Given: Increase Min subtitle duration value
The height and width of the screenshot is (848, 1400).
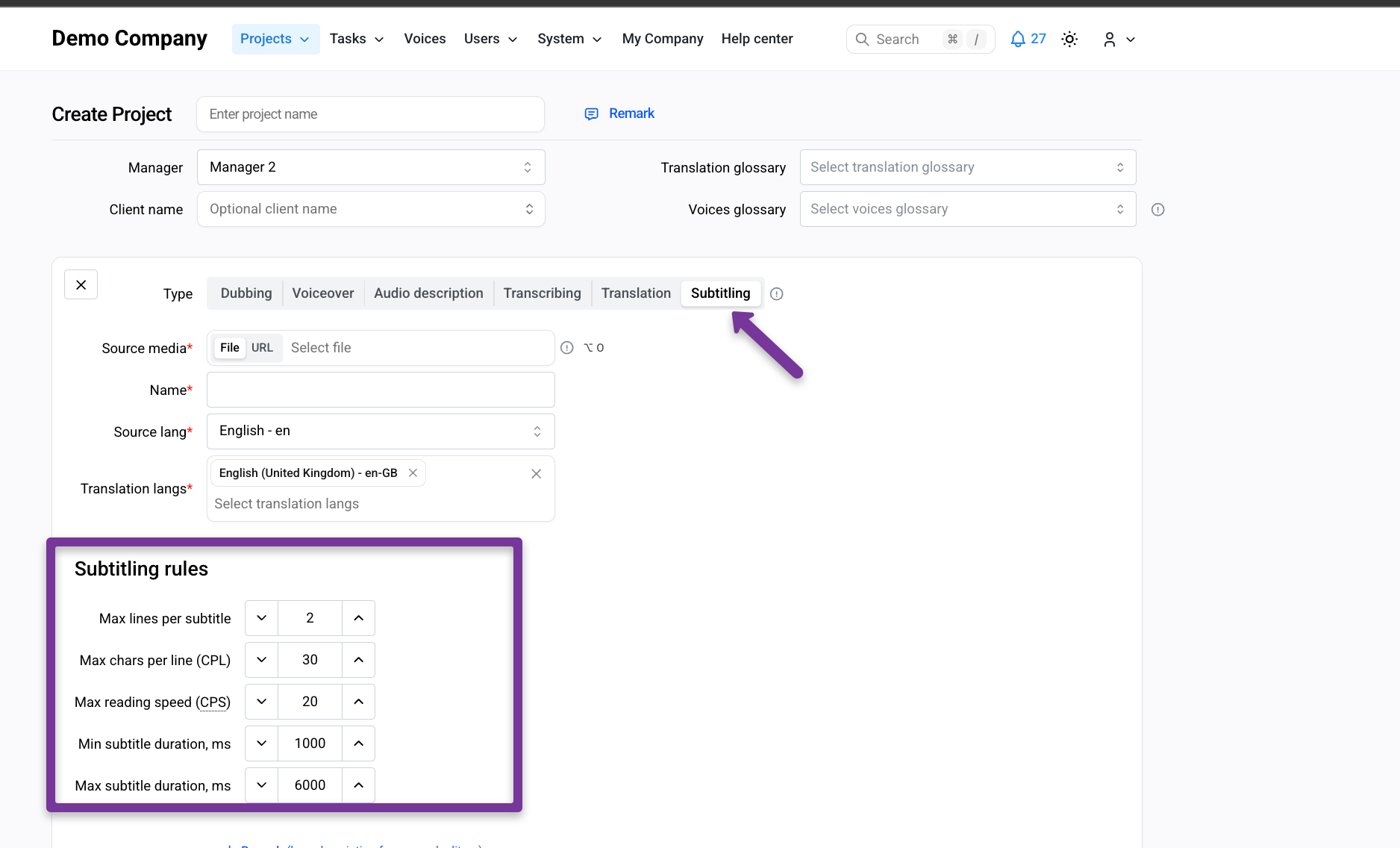Looking at the screenshot, I should [x=358, y=743].
